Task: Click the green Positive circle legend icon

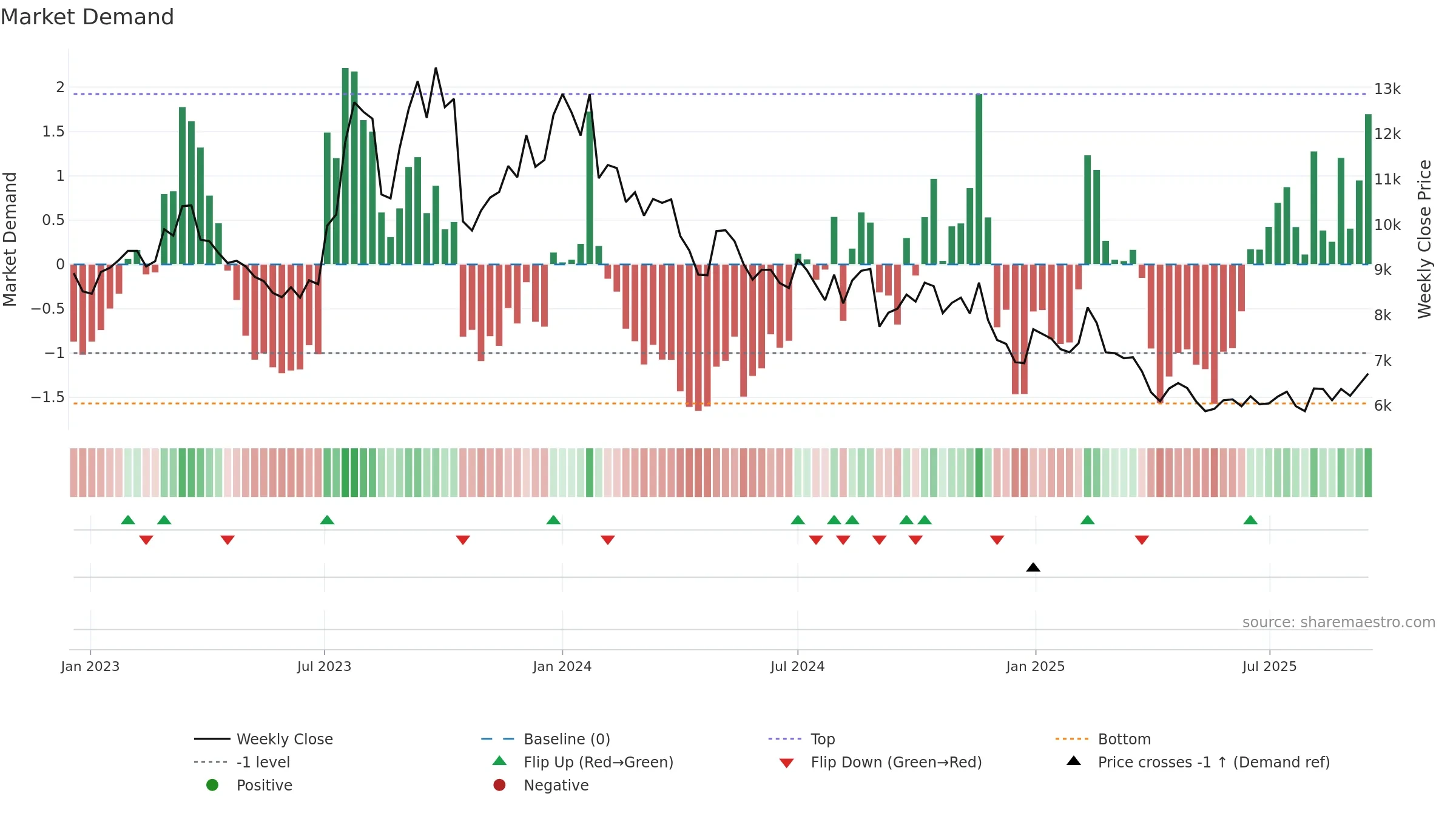Action: coord(212,785)
